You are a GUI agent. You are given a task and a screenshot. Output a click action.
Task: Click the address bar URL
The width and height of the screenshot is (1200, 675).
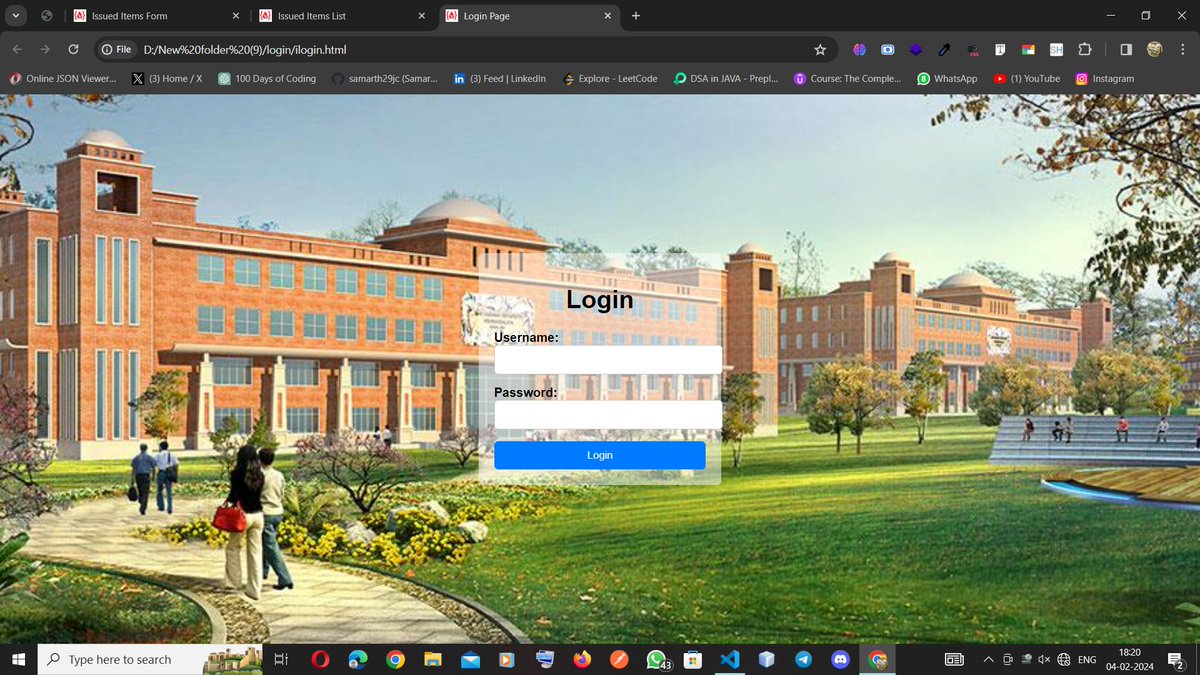coord(245,49)
